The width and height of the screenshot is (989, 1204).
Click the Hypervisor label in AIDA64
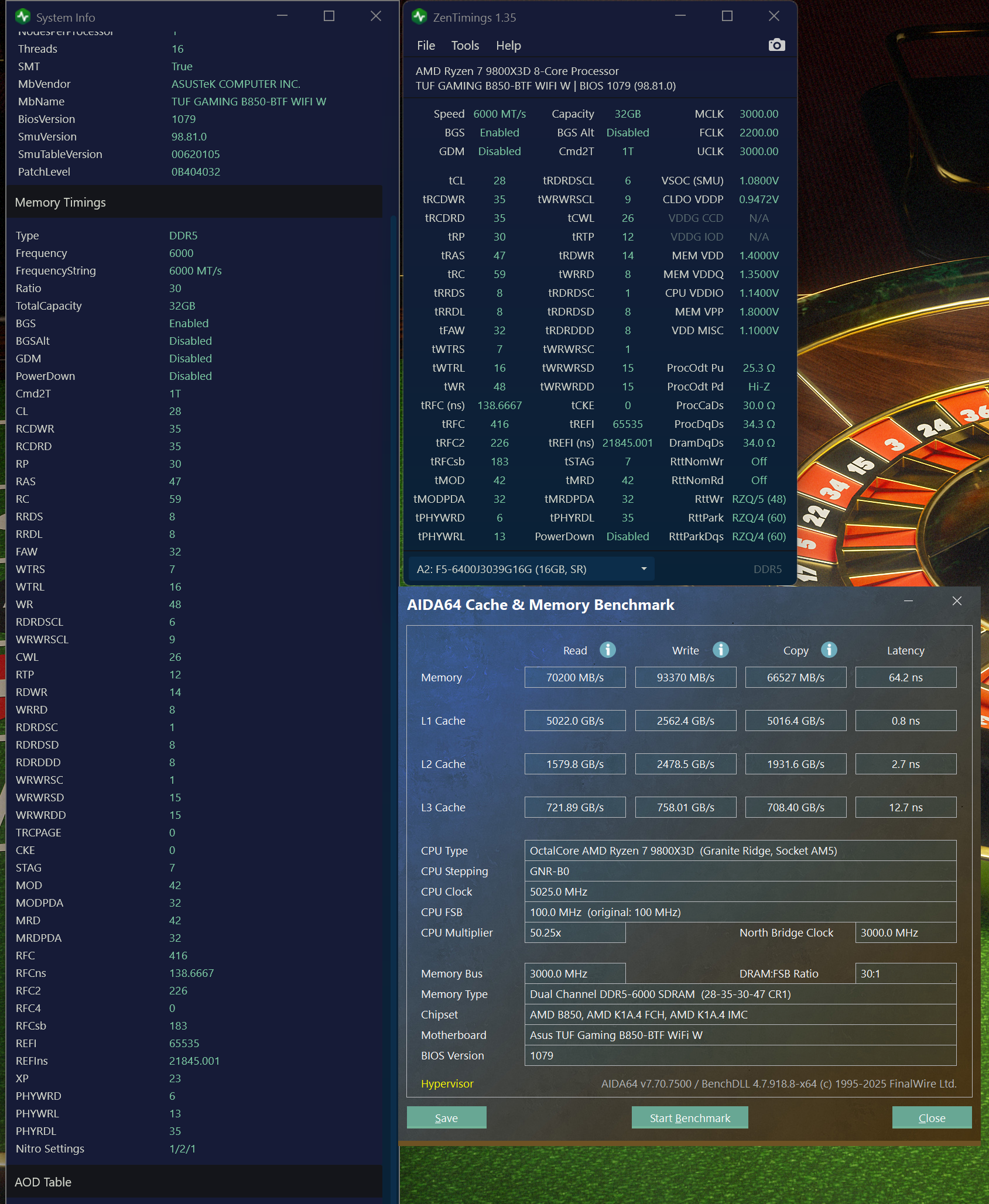click(x=447, y=1083)
